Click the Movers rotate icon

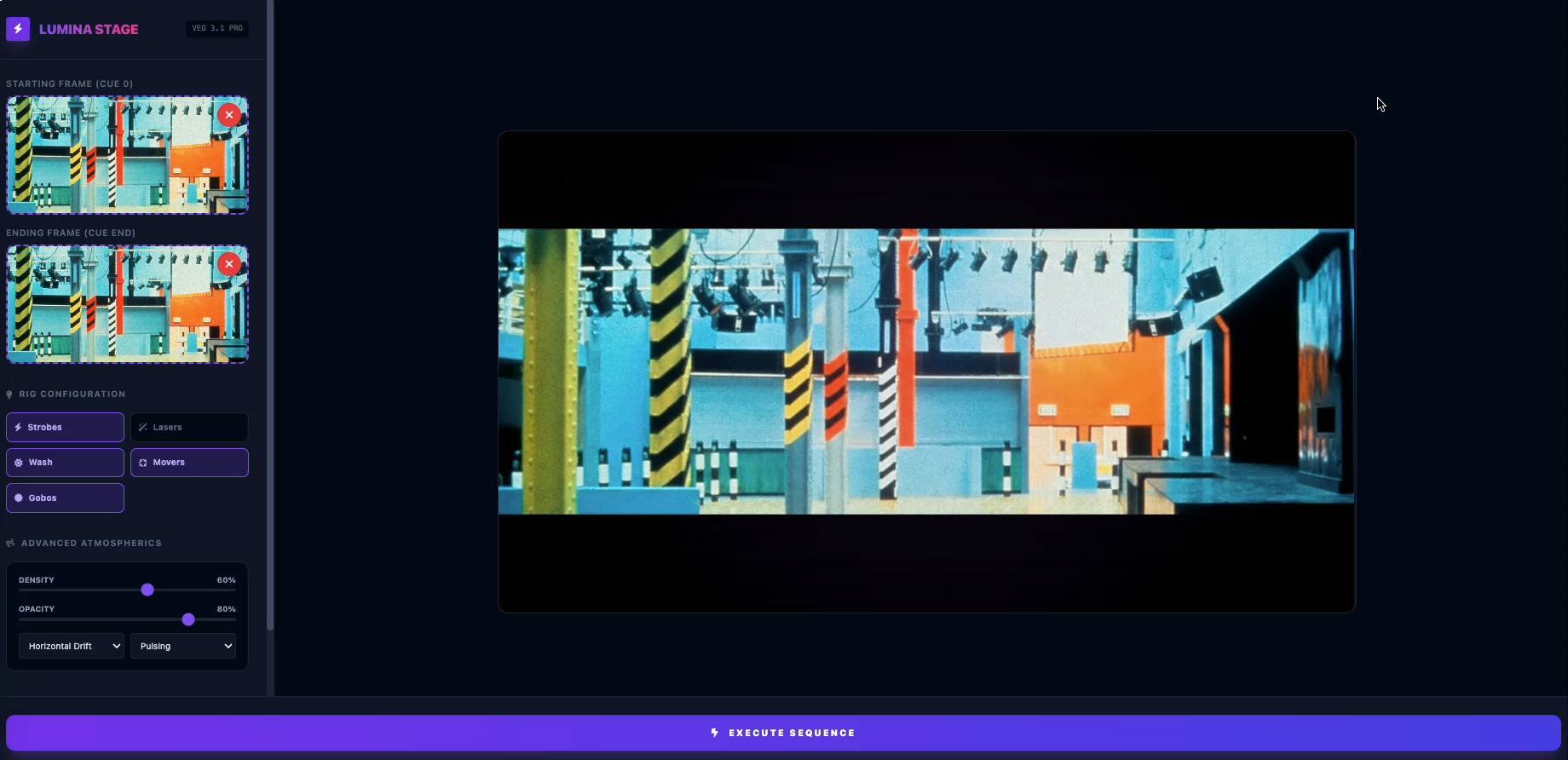[x=143, y=463]
